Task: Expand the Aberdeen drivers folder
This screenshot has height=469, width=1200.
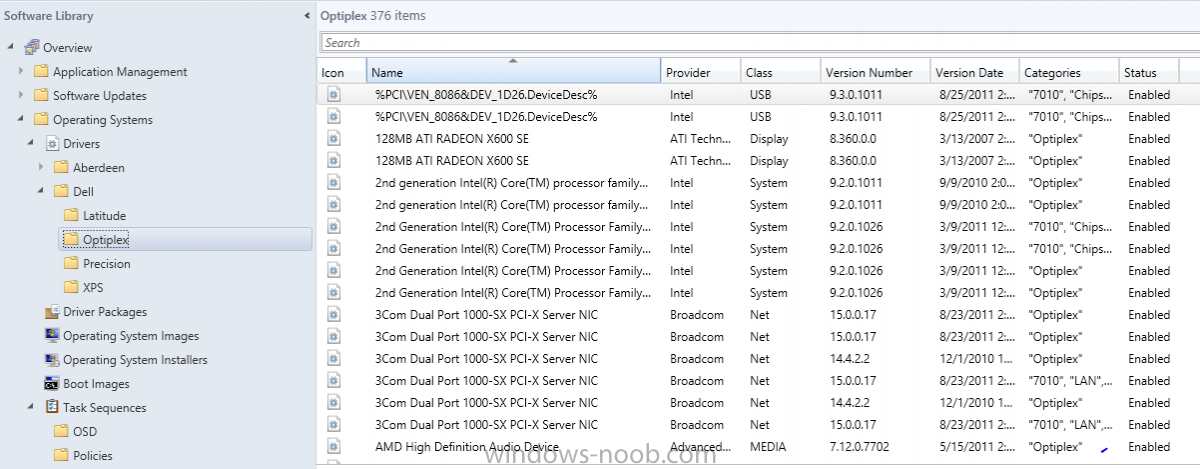Action: (x=42, y=168)
